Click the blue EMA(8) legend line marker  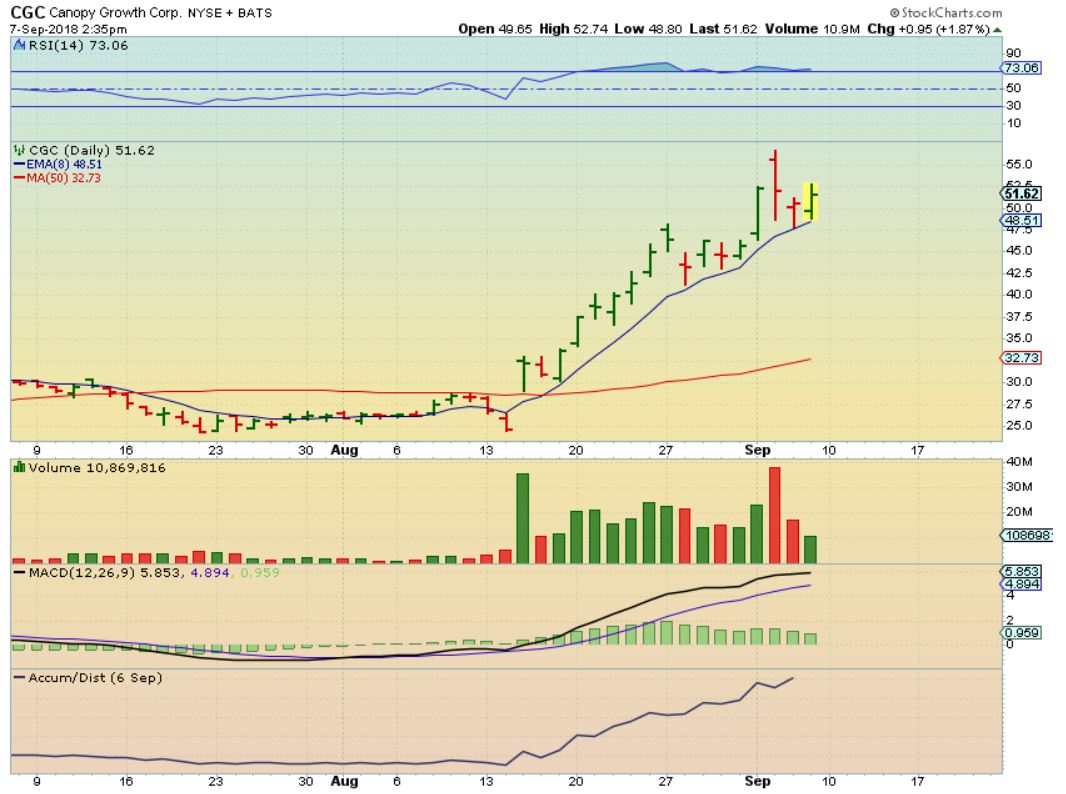[19, 165]
